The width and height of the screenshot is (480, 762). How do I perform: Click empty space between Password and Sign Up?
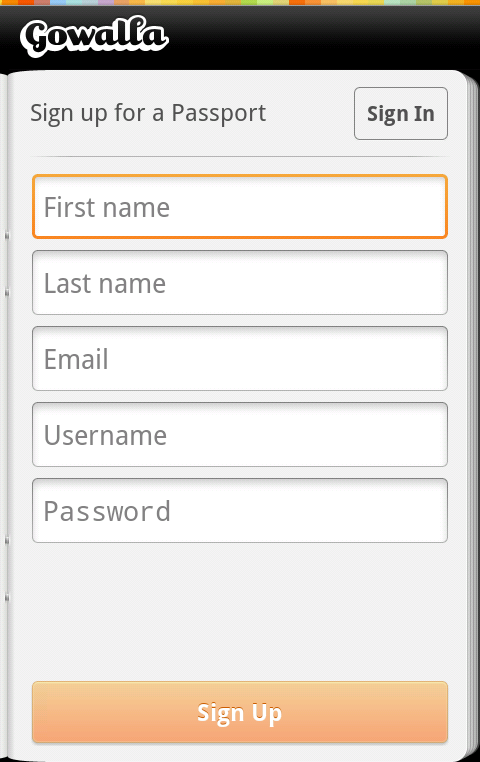coord(240,612)
